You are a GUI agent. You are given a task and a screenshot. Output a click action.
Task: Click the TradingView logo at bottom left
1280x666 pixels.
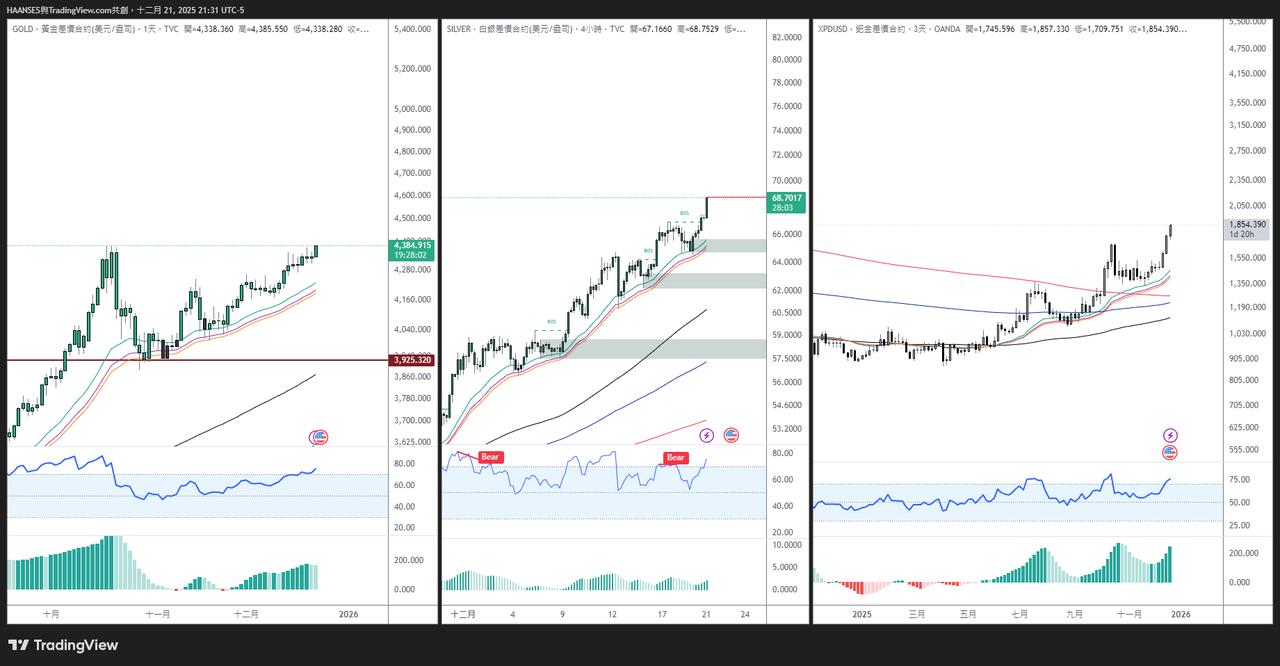[62, 645]
